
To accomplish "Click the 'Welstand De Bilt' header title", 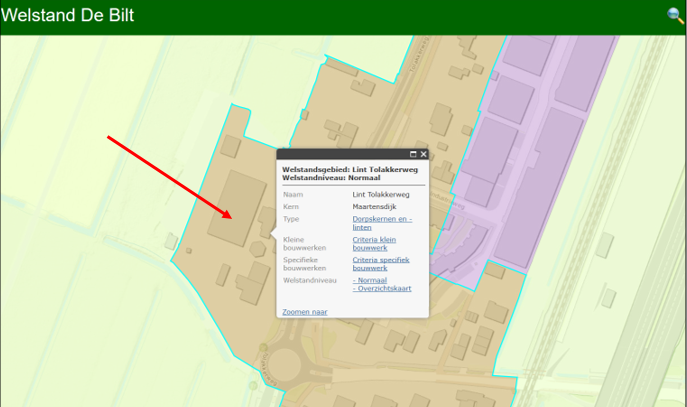I will [68, 16].
